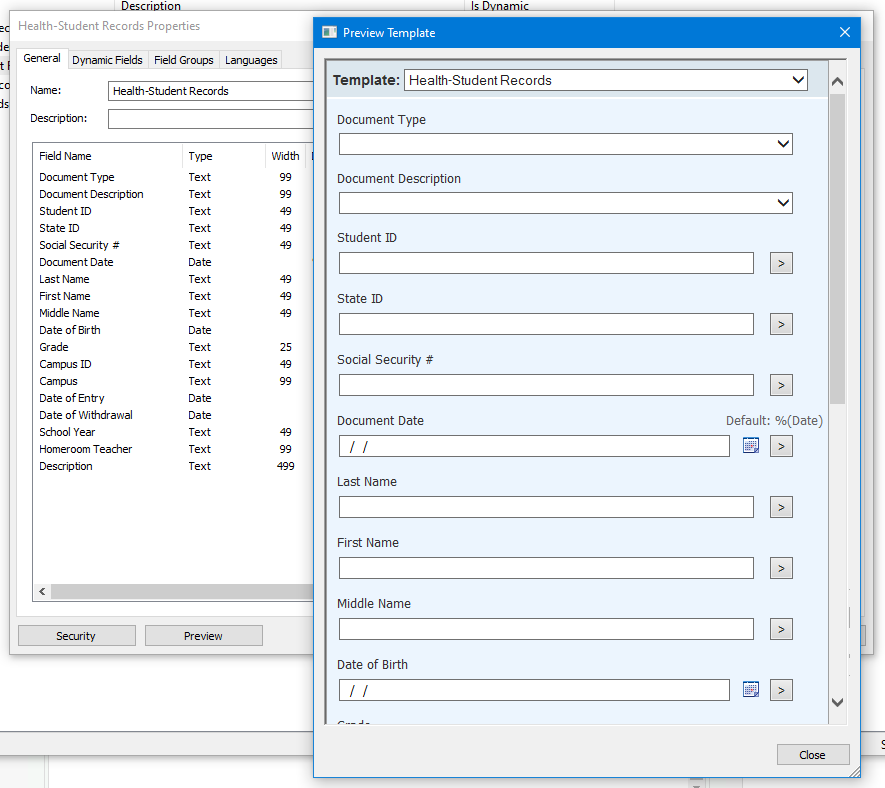This screenshot has width=885, height=788.
Task: Select the Last Name row in field list
Action: (172, 279)
